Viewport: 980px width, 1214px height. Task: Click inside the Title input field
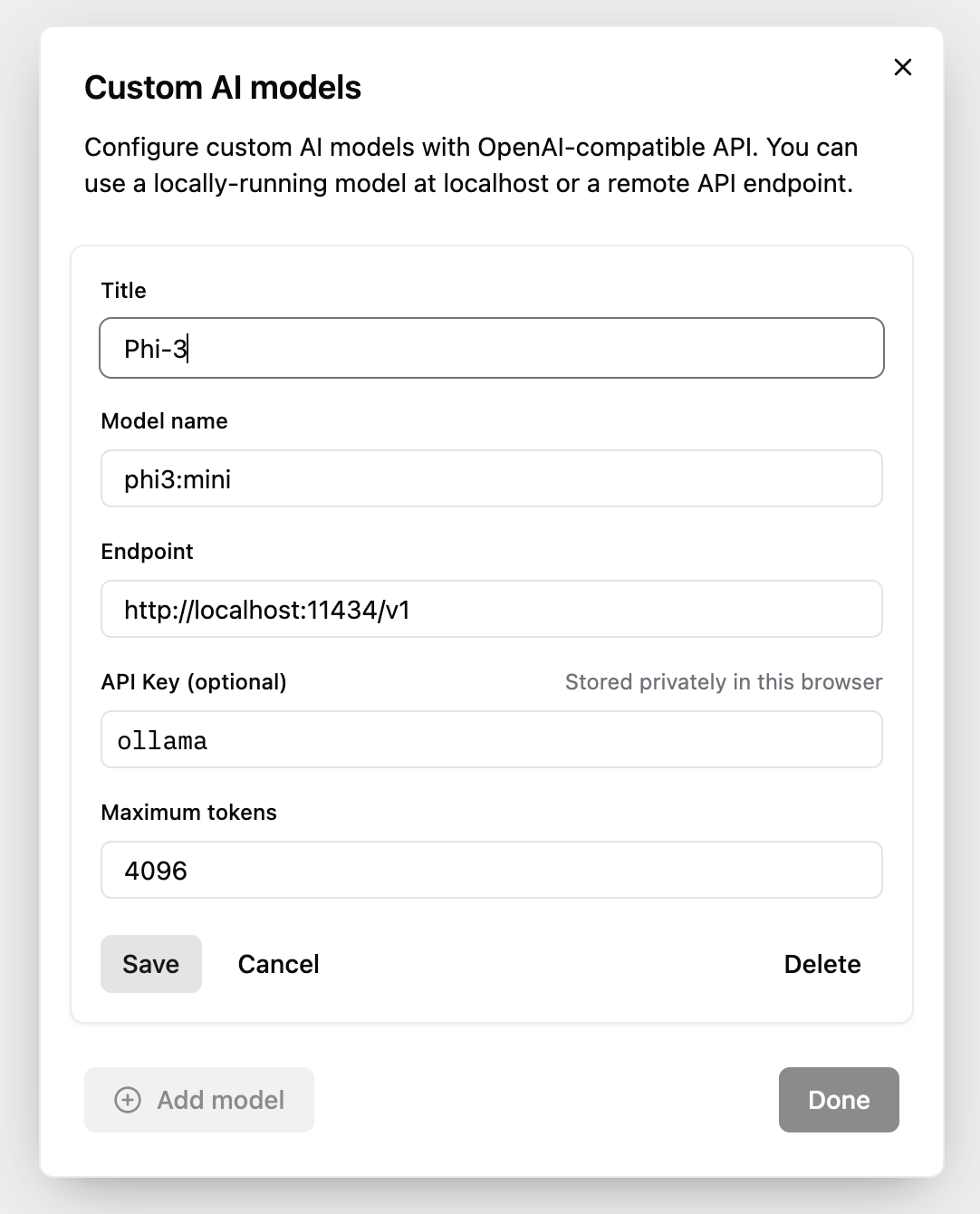coord(492,348)
